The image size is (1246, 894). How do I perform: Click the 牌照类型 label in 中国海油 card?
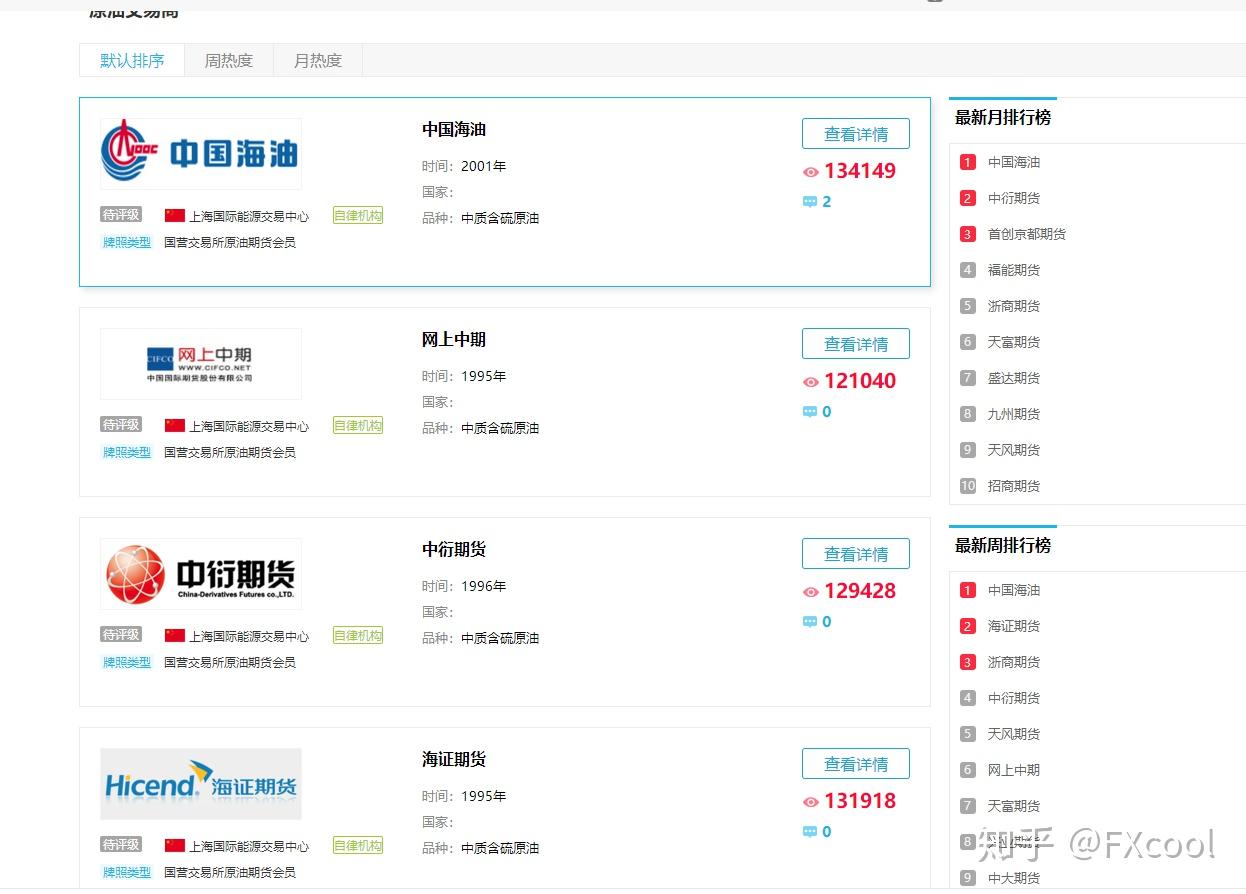(x=127, y=242)
